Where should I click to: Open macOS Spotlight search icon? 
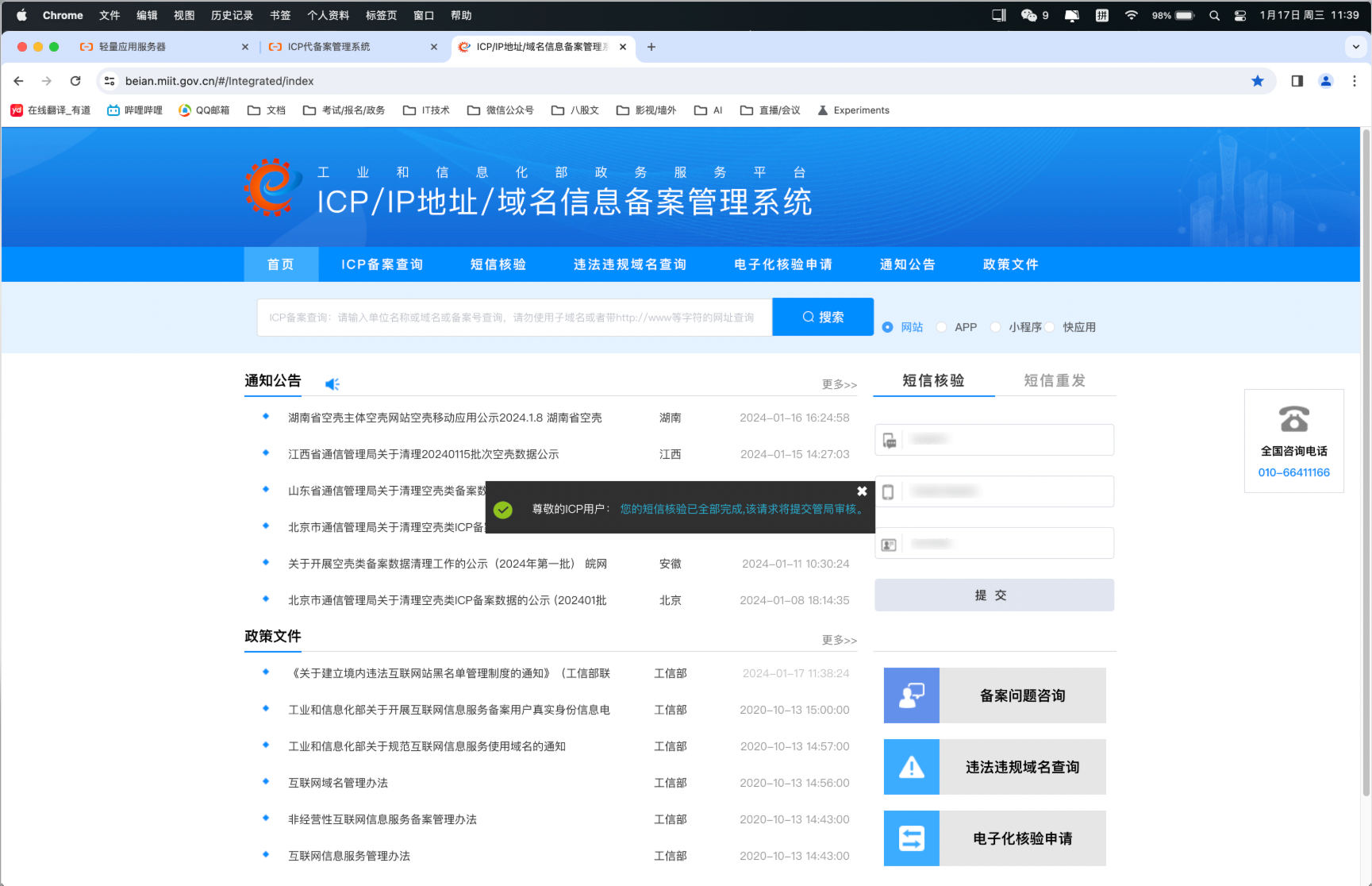click(1214, 15)
